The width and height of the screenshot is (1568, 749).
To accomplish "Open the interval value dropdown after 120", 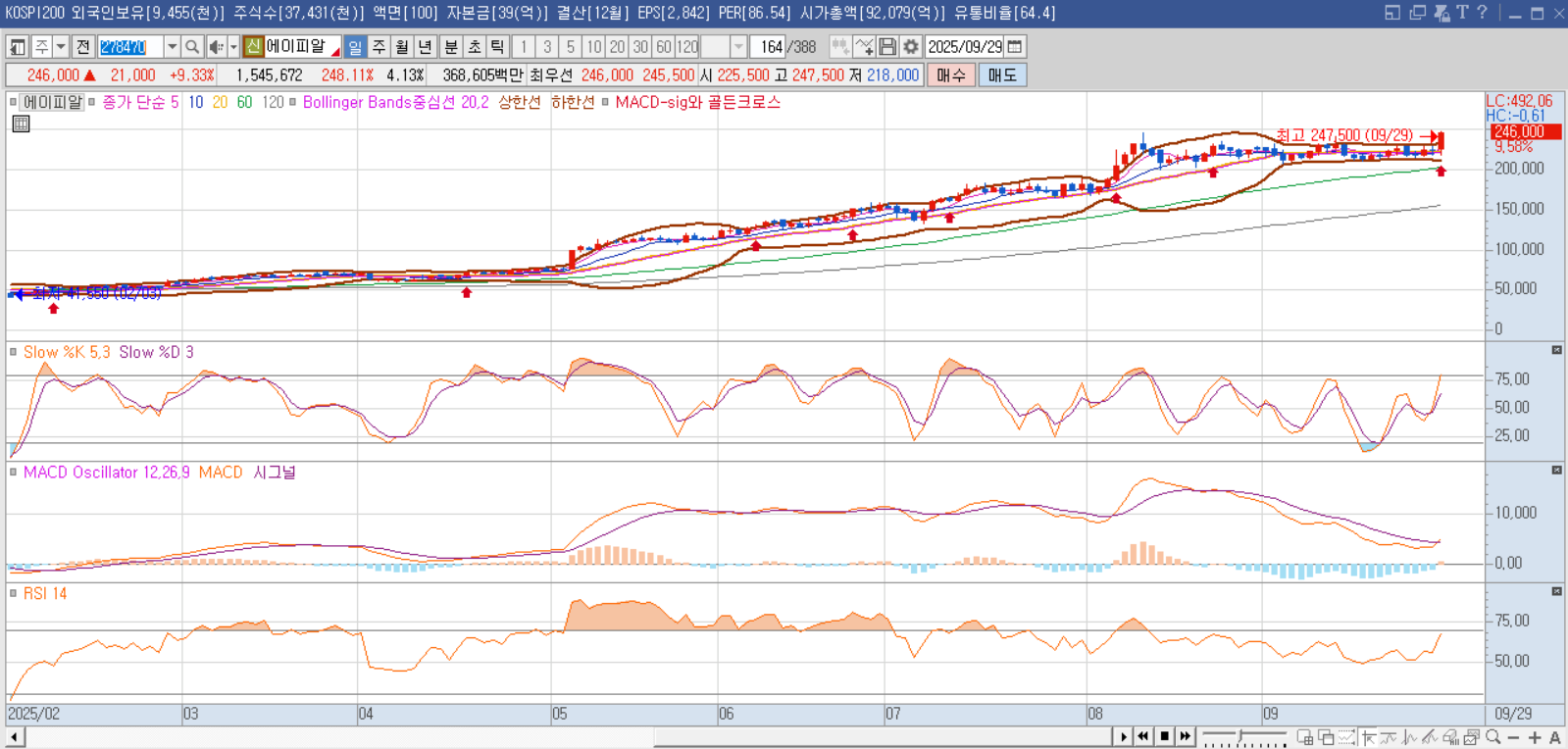I will [x=739, y=47].
